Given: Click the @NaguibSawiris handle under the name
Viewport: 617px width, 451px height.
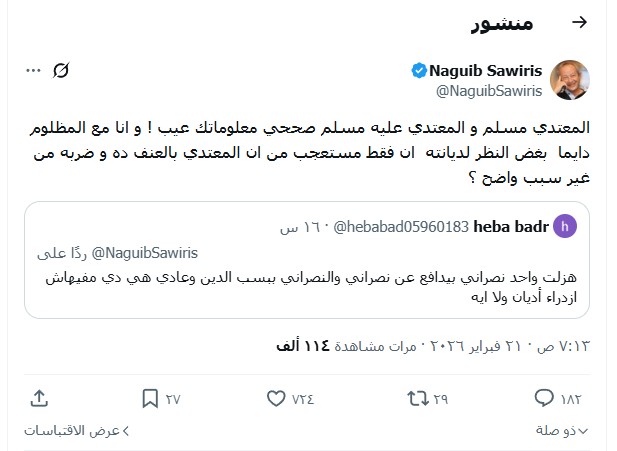Looking at the screenshot, I should tap(486, 90).
